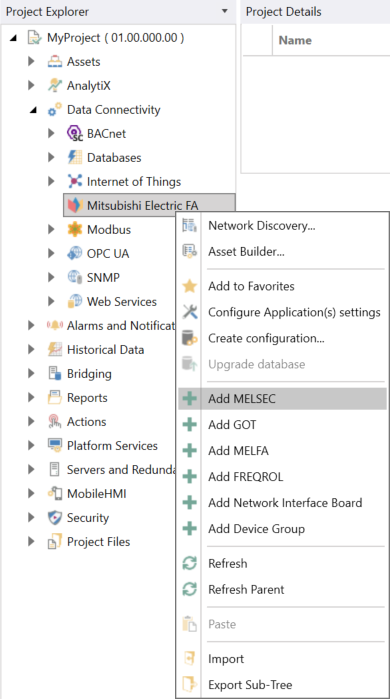Click the Add to Favorites star icon
This screenshot has height=699, width=390.
coord(190,286)
